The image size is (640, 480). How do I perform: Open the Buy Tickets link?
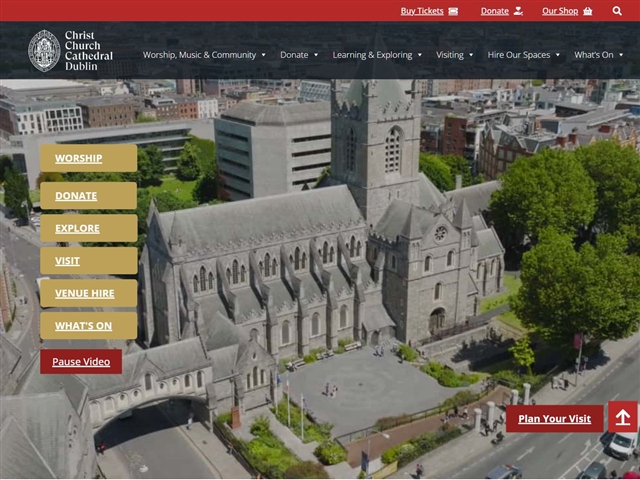click(422, 11)
